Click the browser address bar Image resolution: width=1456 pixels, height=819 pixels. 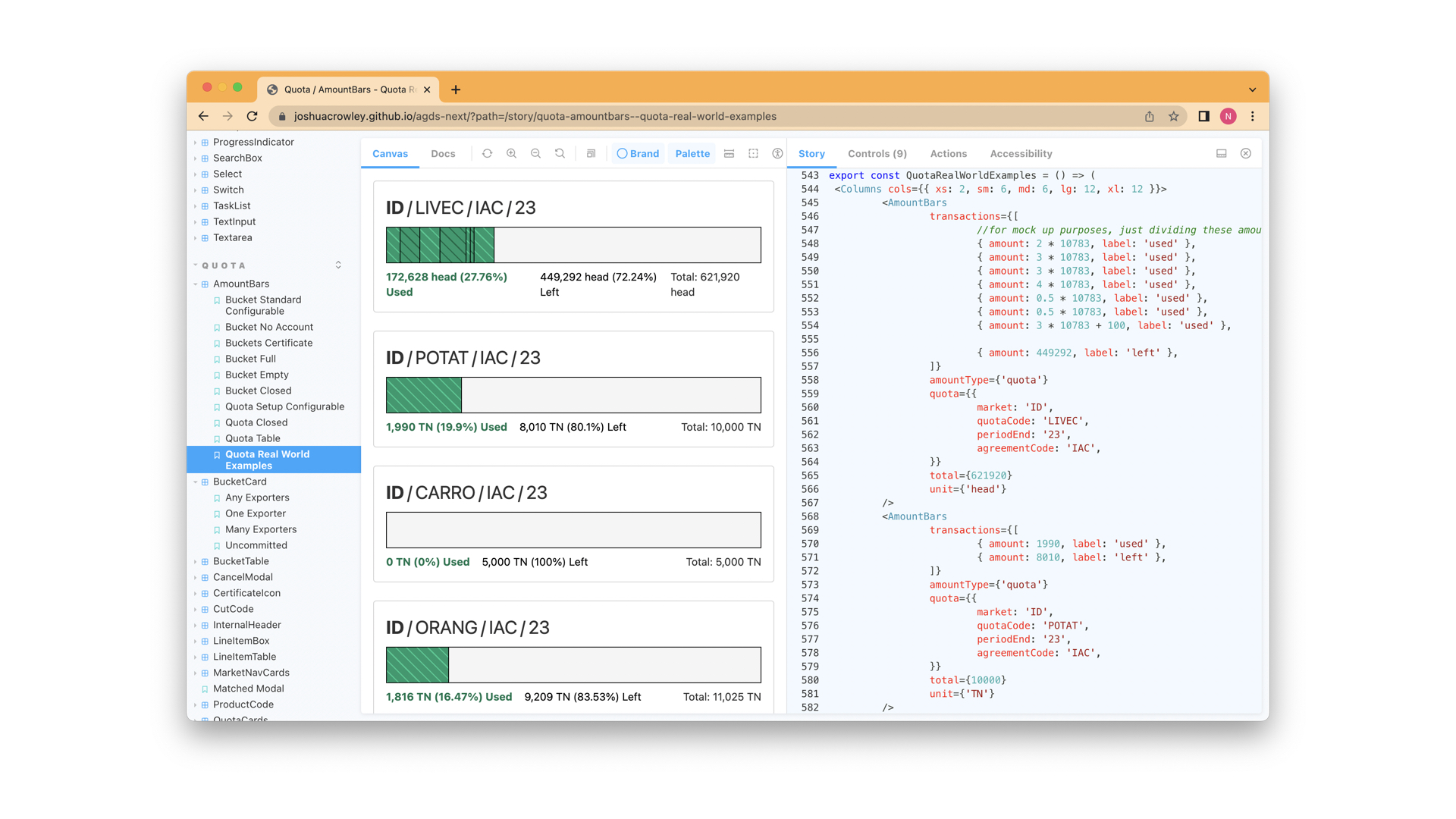point(535,116)
